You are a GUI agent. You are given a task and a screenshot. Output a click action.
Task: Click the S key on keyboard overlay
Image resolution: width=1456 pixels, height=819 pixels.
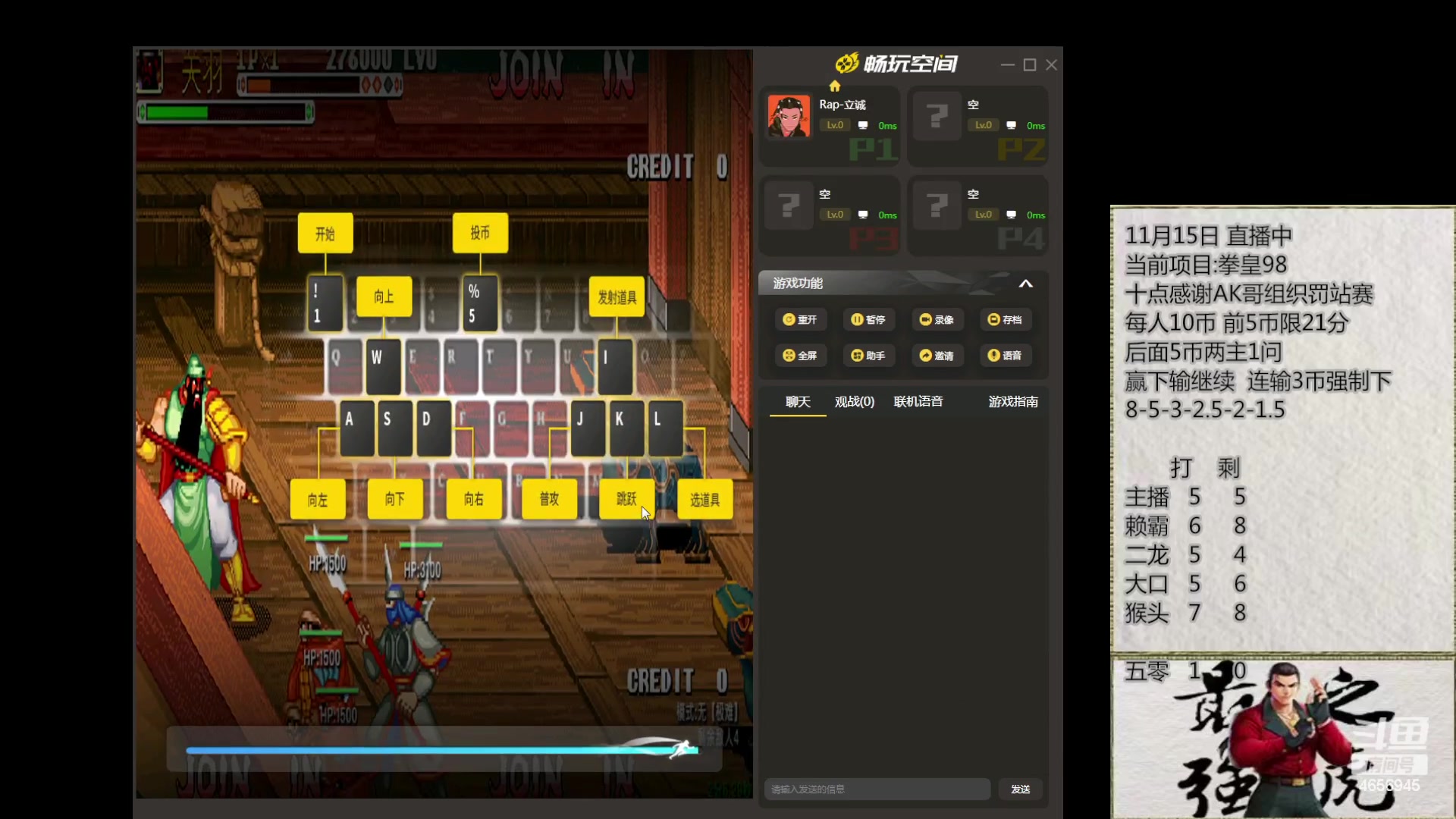(395, 429)
